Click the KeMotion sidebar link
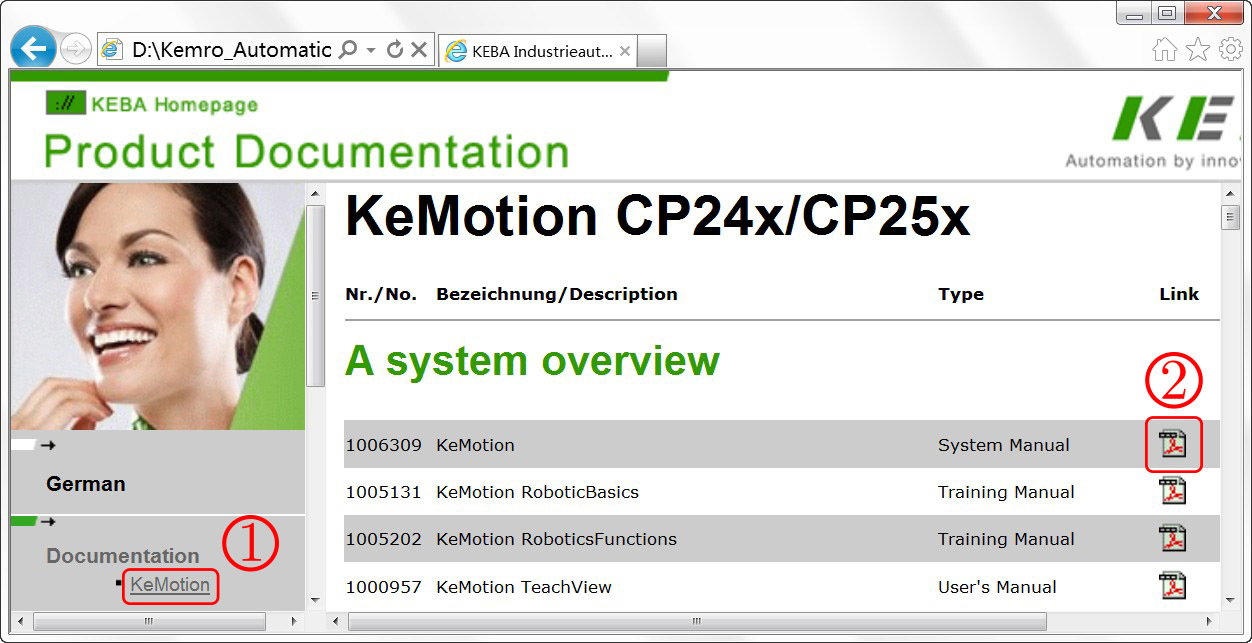Viewport: 1252px width, 643px height. (x=170, y=584)
